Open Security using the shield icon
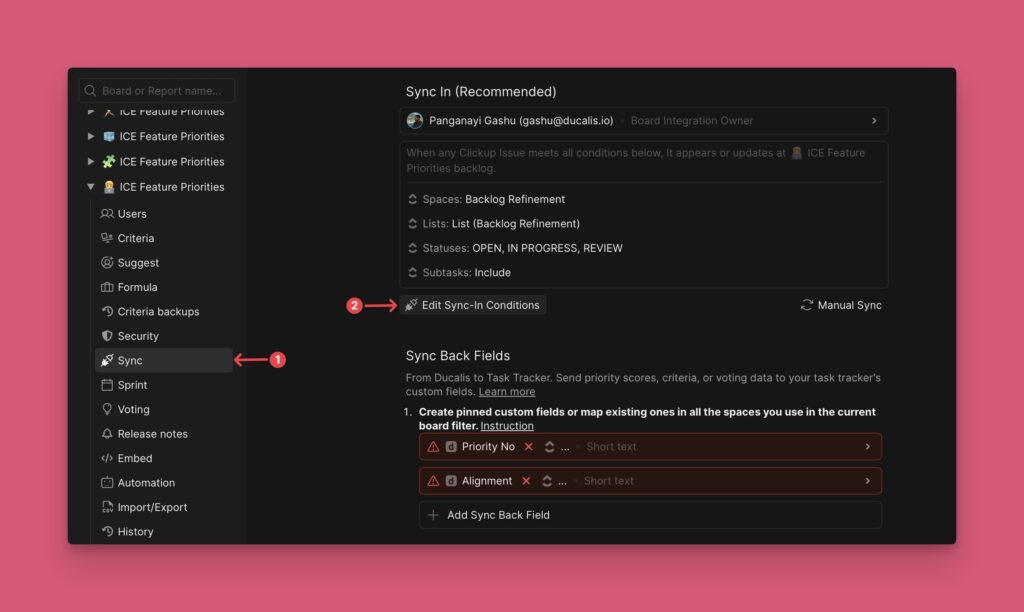 click(105, 335)
